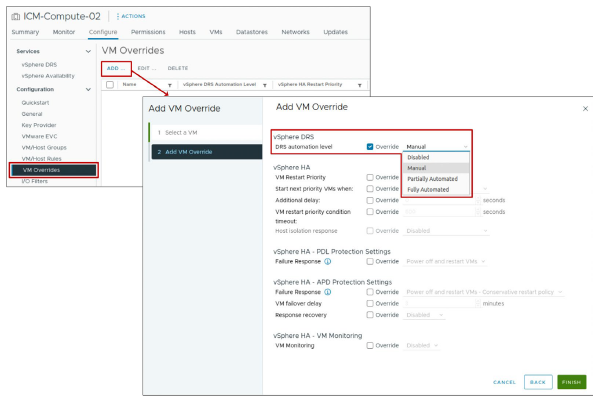Open the DRS automation level dropdown
Viewport: 600px width, 402px height.
437,147
